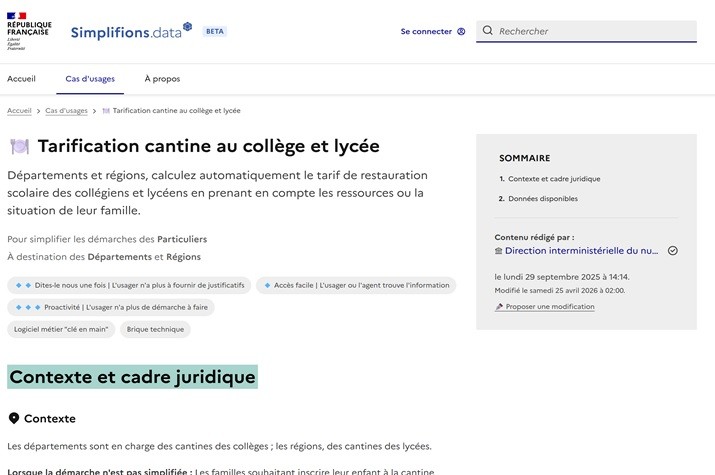Image resolution: width=715 pixels, height=475 pixels.
Task: Click the magnifier search icon
Action: 488,31
